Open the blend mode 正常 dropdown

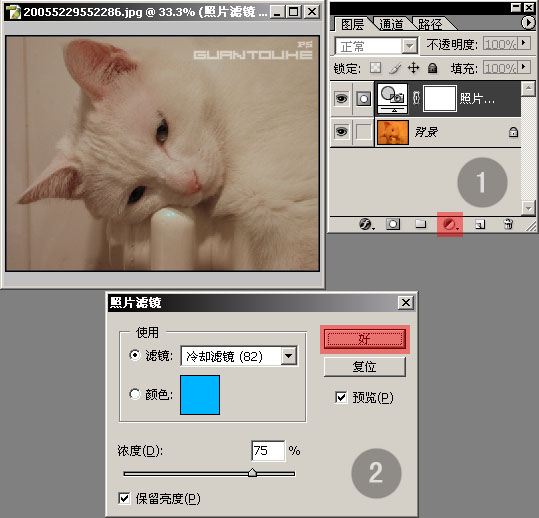(x=376, y=46)
